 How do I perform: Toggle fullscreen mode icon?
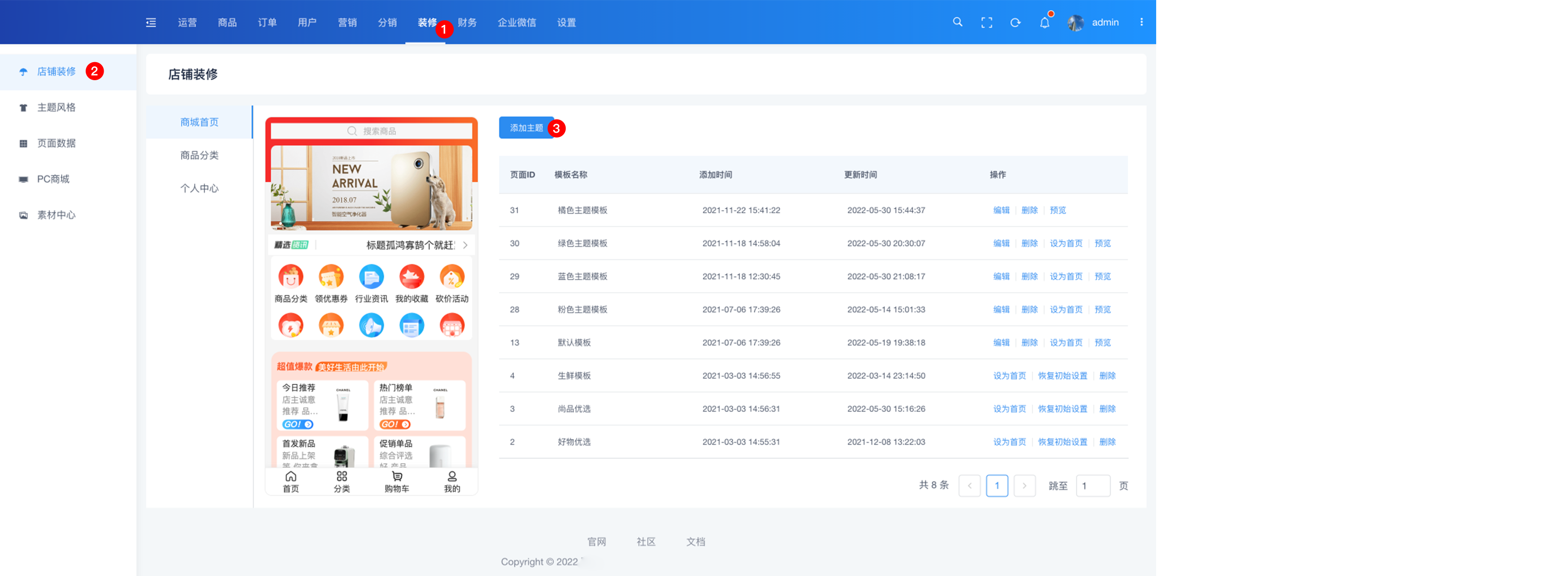point(986,23)
